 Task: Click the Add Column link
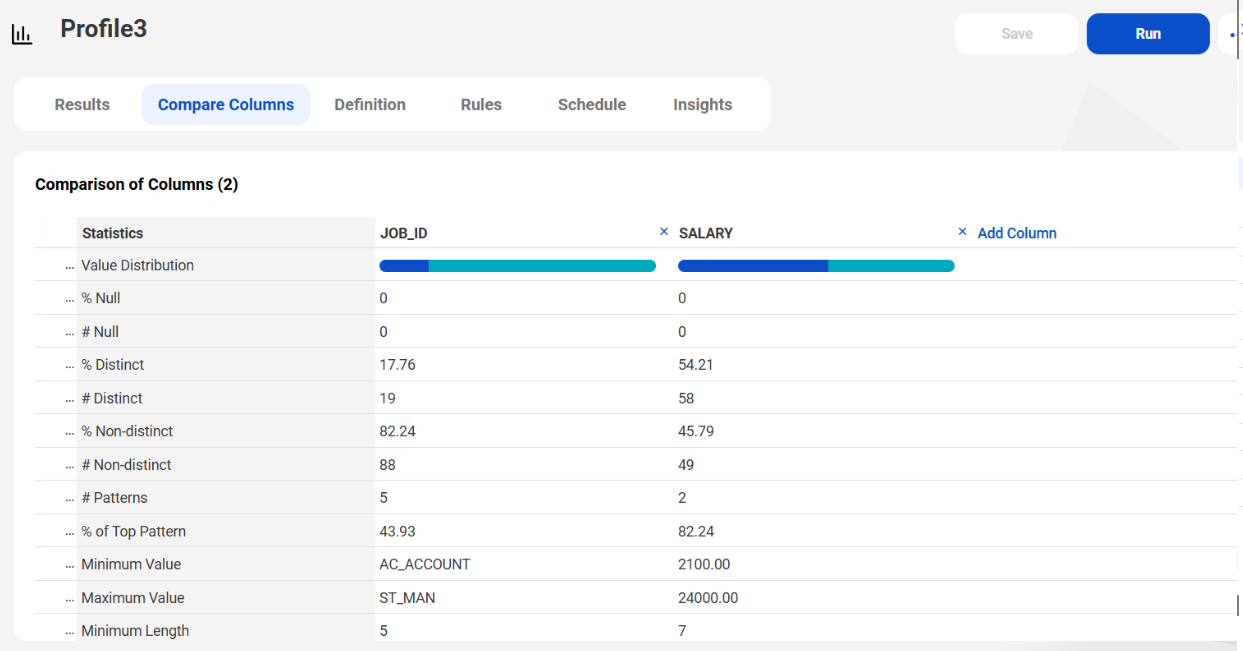coord(1017,233)
